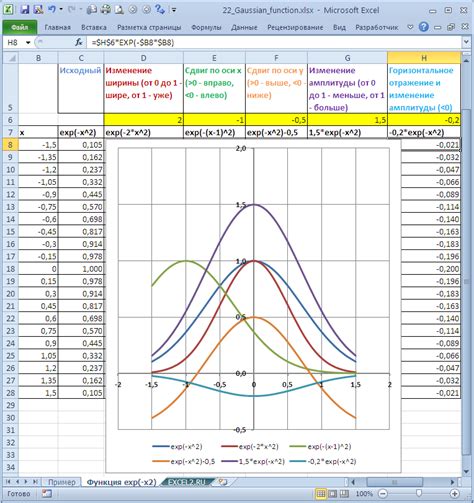Open the Формулы ribbon tab
The image size is (474, 503).
pyautogui.click(x=206, y=27)
